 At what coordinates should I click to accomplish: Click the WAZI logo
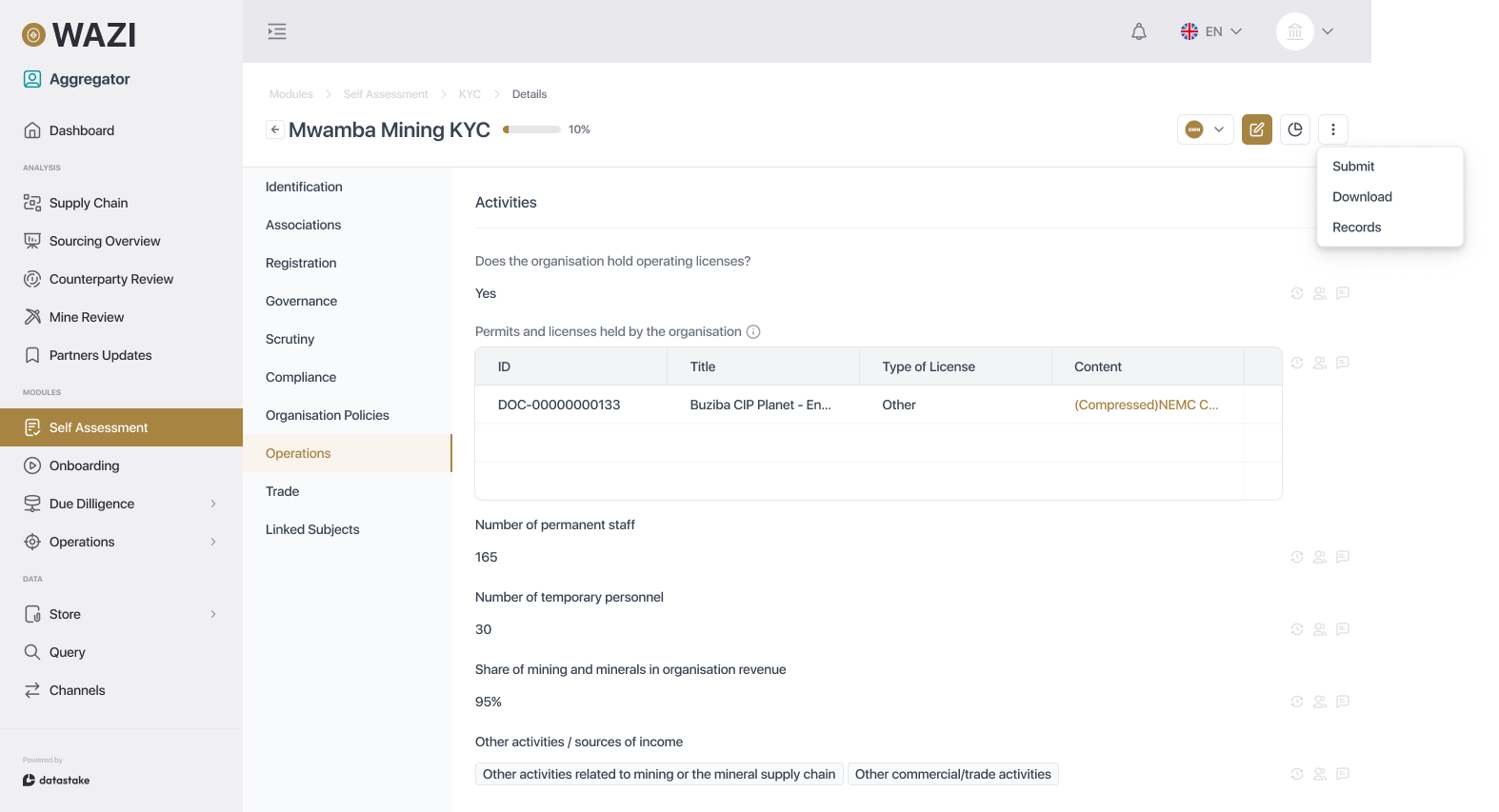point(79,35)
